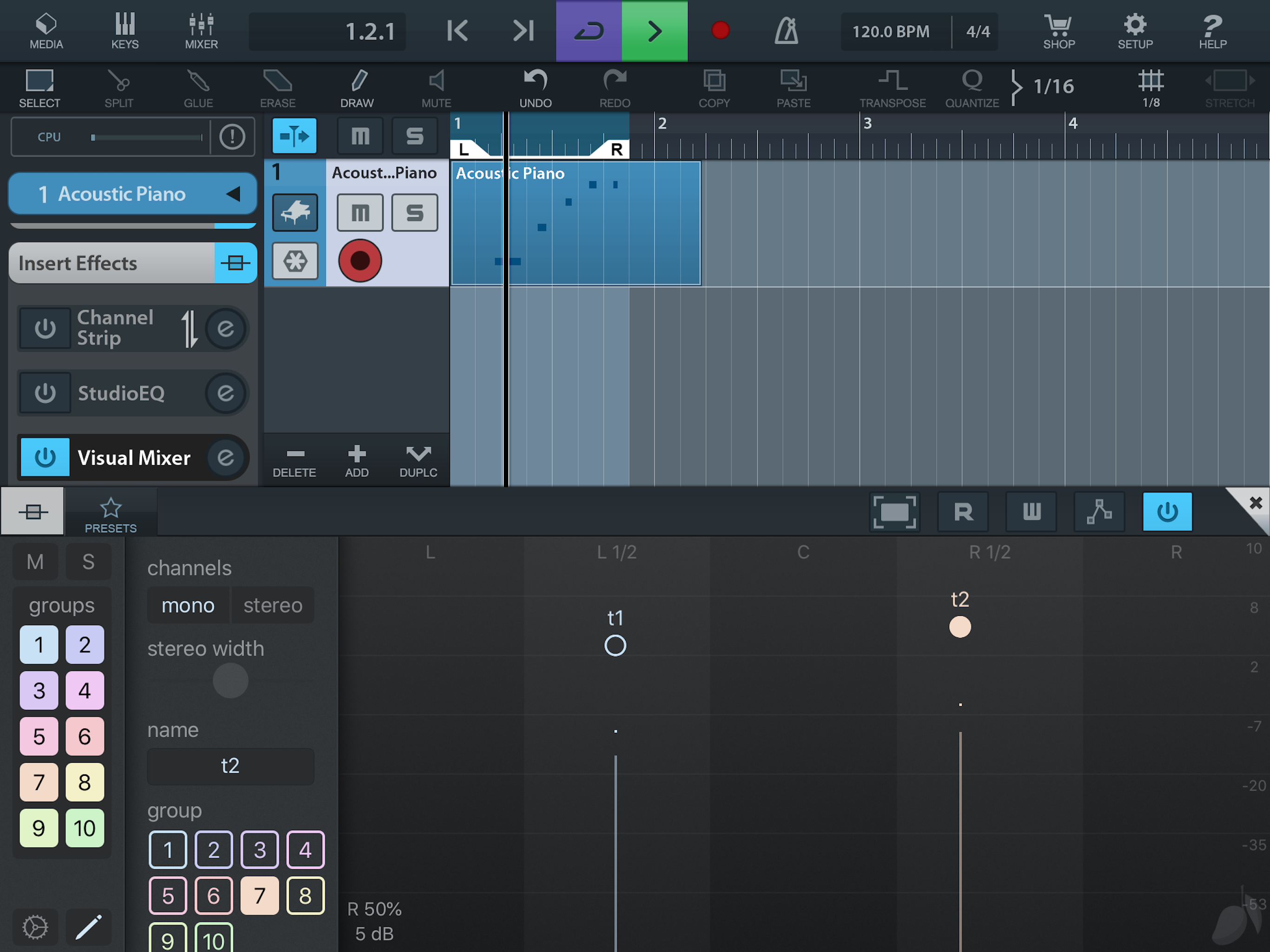Open the StudioEQ editor
Image resolution: width=1270 pixels, height=952 pixels.
coord(225,393)
